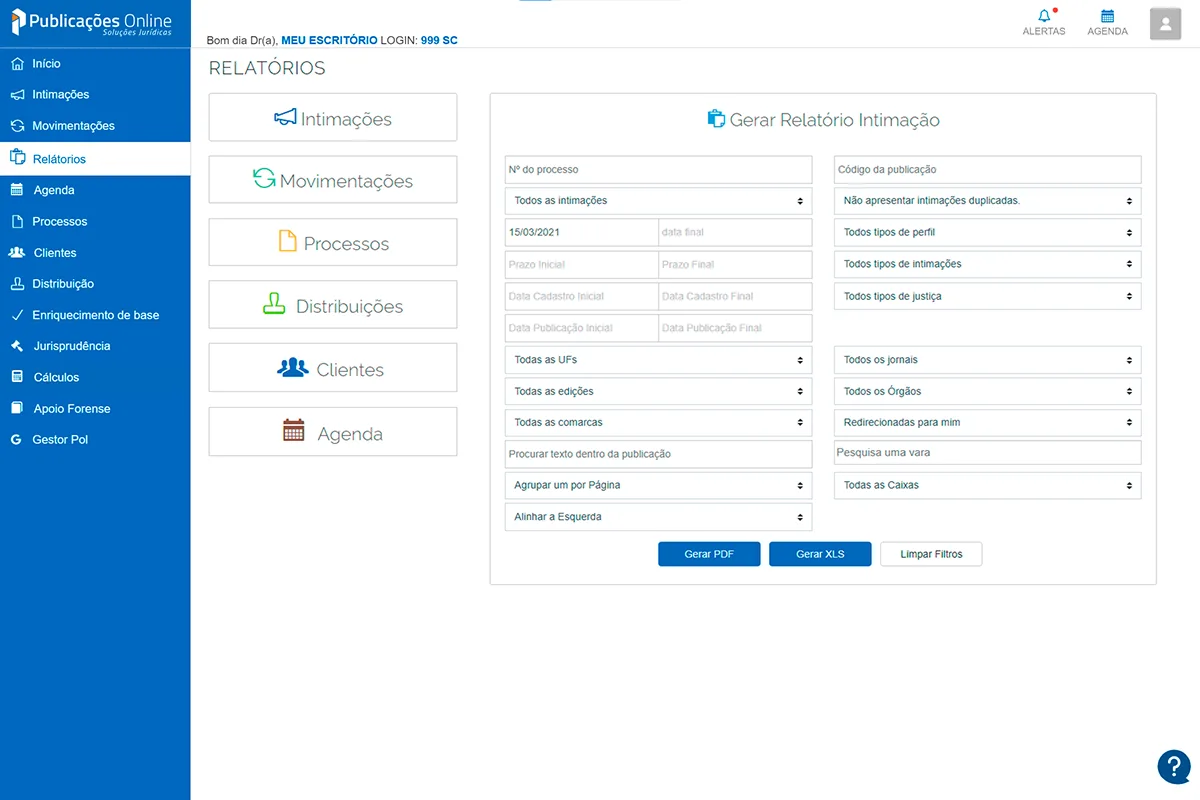
Task: Open the Agenda calendar icon in header
Action: 1107,17
